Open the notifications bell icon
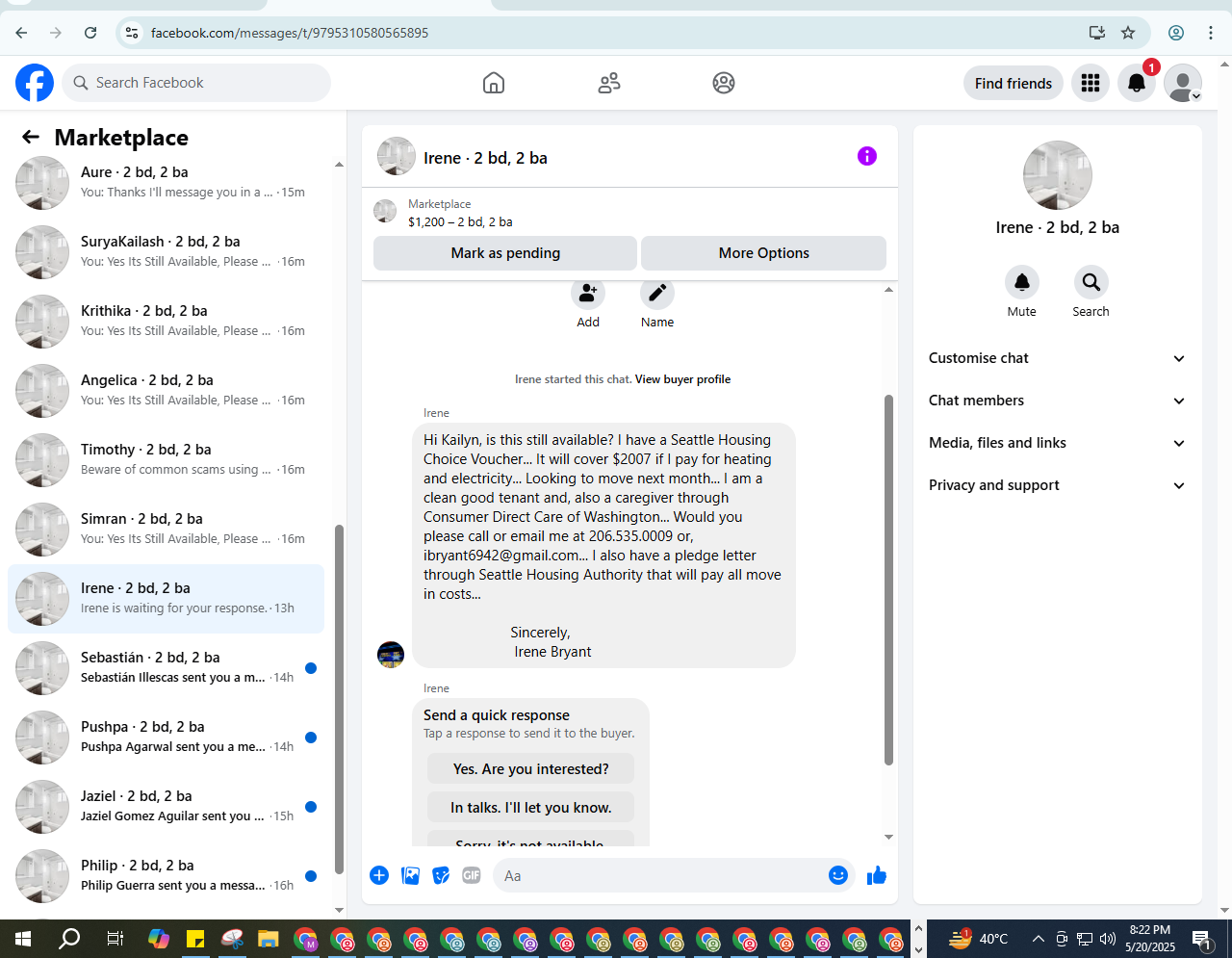Viewport: 1232px width, 958px height. click(1137, 83)
